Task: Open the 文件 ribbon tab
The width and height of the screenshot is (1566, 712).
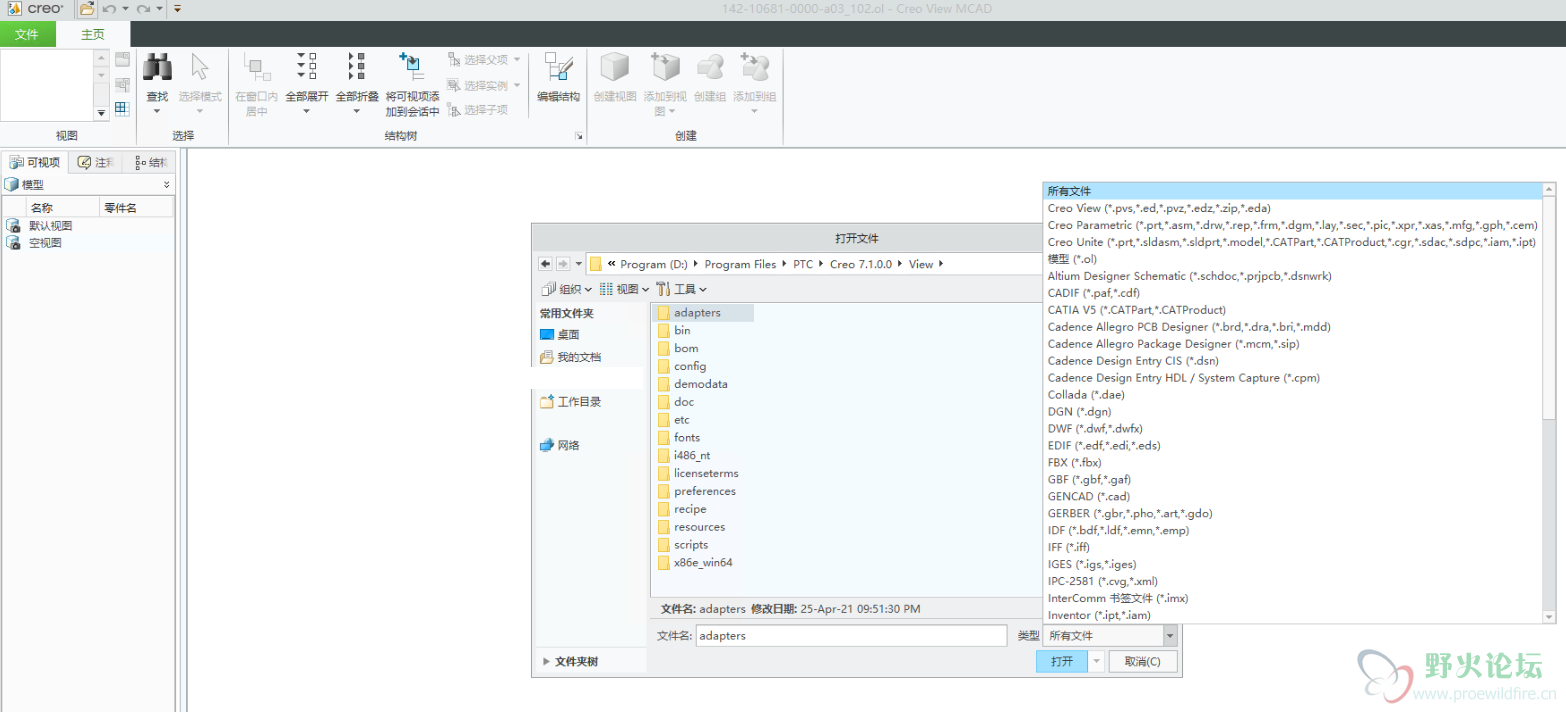Action: pyautogui.click(x=27, y=34)
